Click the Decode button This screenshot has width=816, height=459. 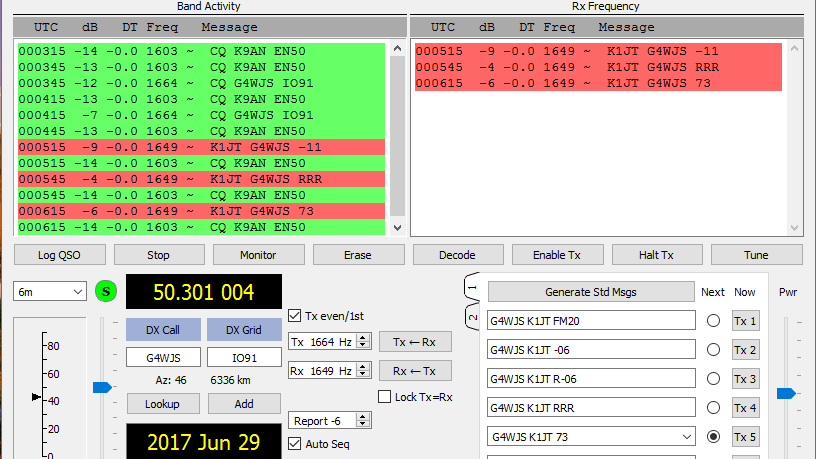[457, 255]
